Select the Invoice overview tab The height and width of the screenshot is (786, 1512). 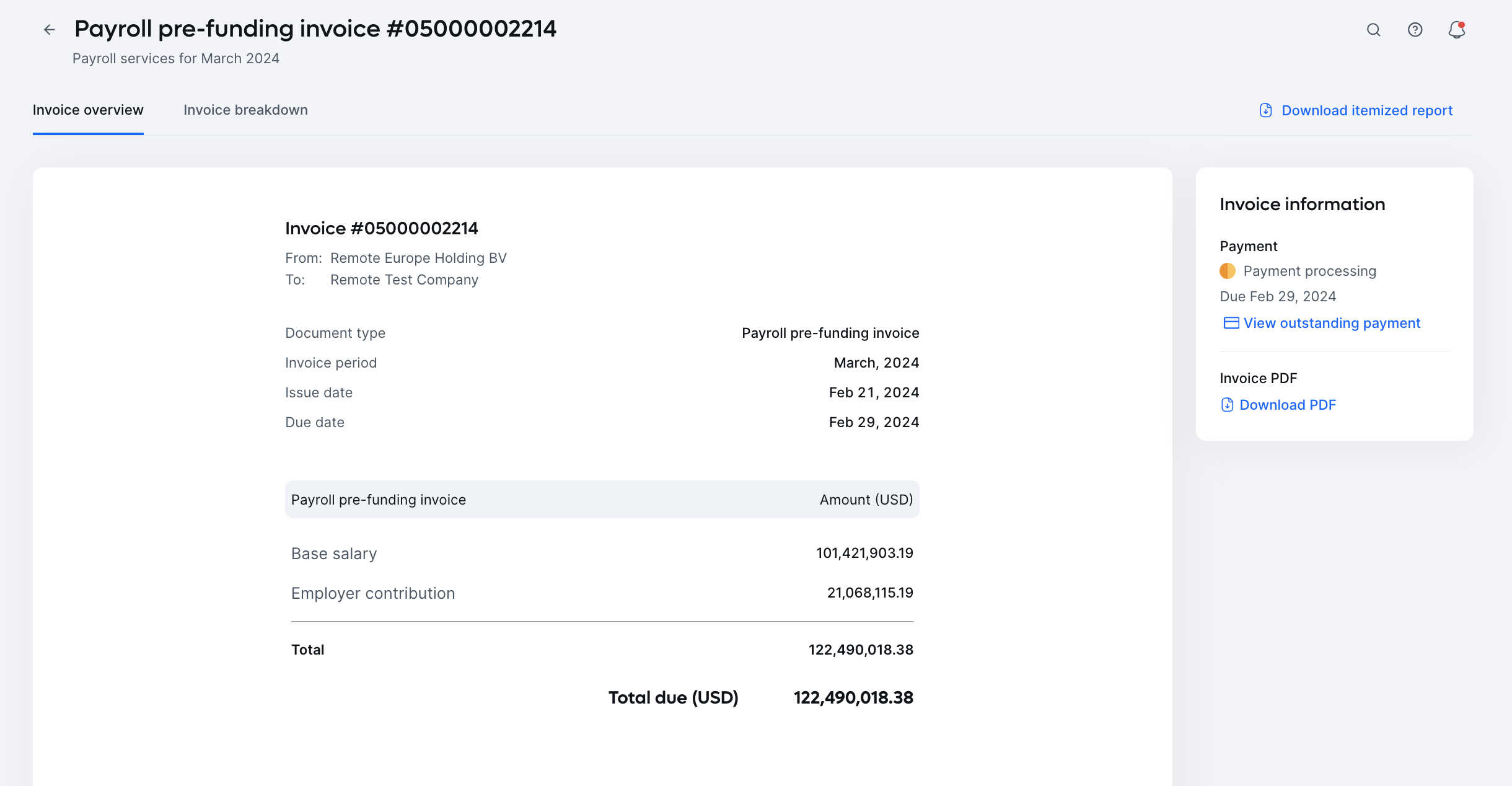88,110
